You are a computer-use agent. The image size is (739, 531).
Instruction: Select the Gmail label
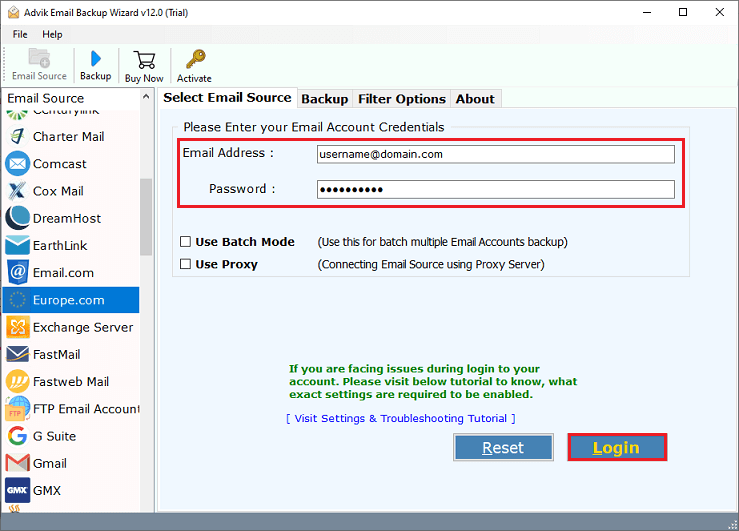click(49, 464)
